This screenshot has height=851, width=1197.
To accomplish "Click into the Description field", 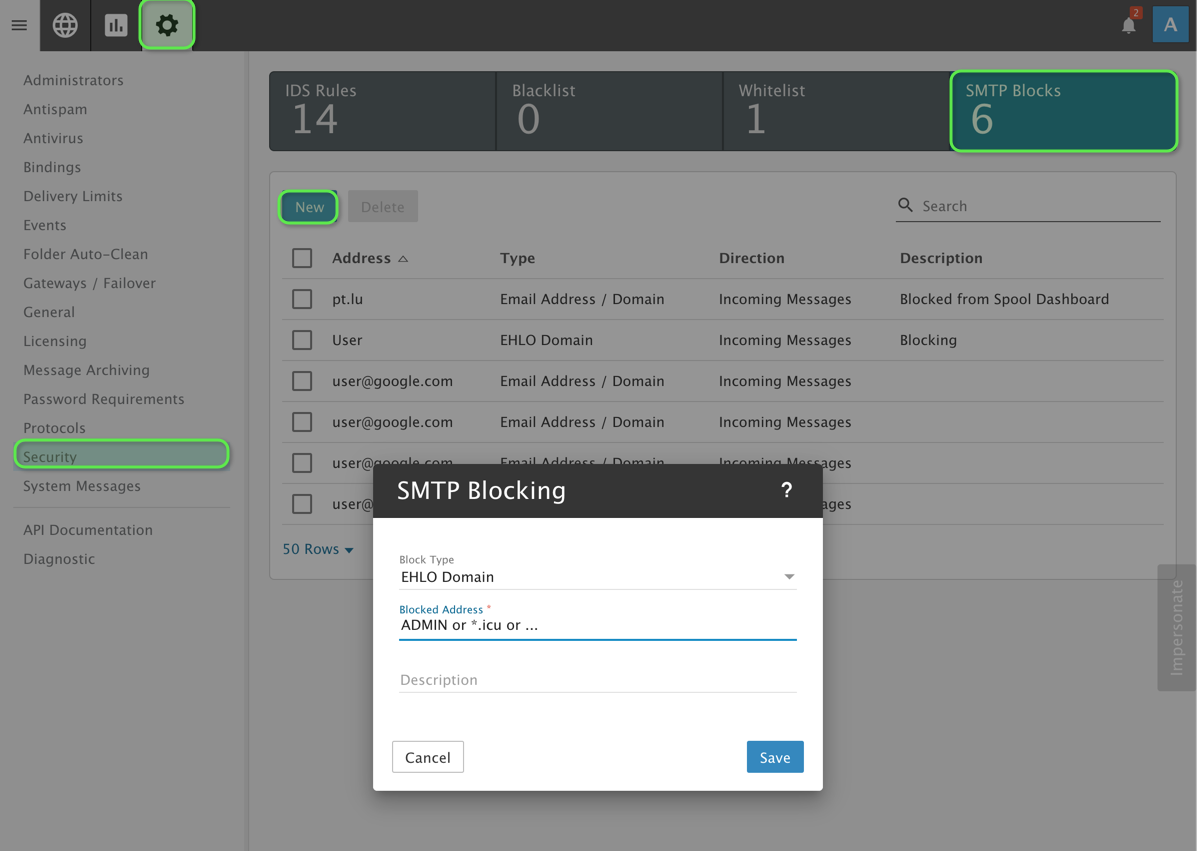I will [597, 680].
